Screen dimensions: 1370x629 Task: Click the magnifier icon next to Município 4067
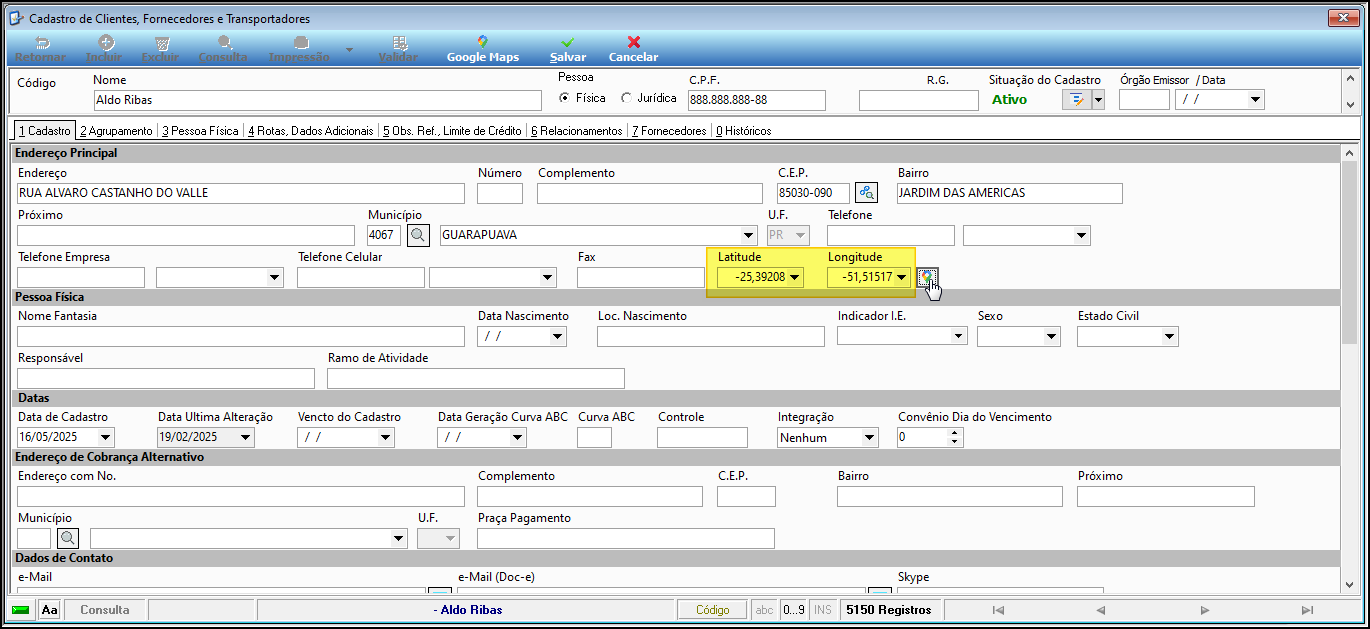point(419,236)
